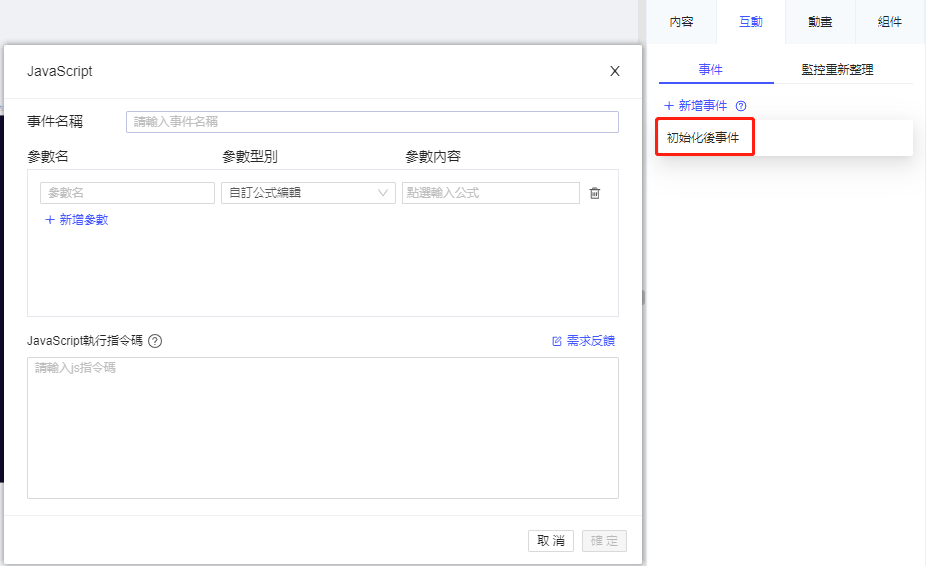926x566 pixels.
Task: Click the 事件名稱 input field
Action: [372, 122]
